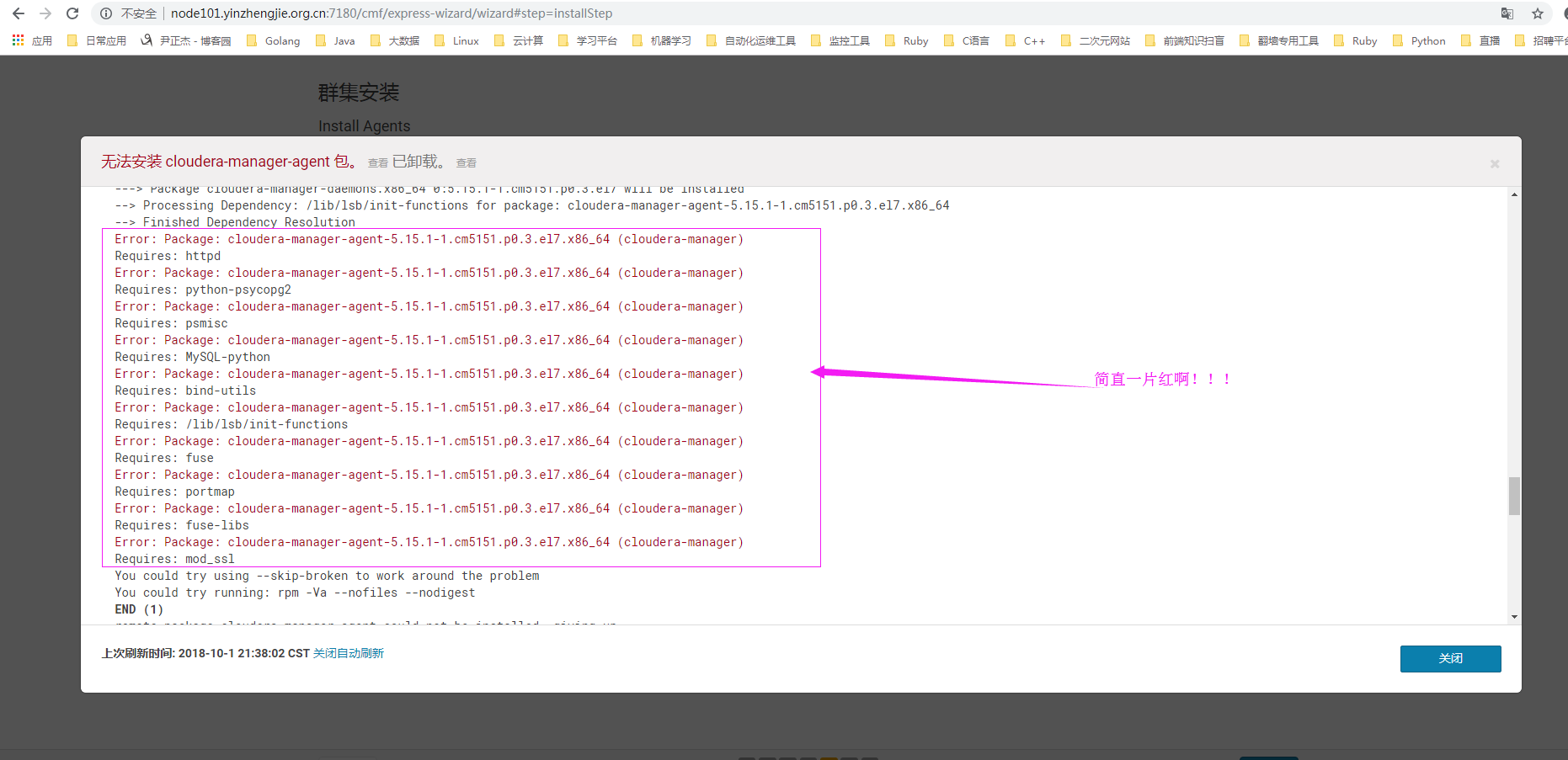Image resolution: width=1568 pixels, height=760 pixels.
Task: Click Install Agents subtitle behind dialog
Action: 365,126
